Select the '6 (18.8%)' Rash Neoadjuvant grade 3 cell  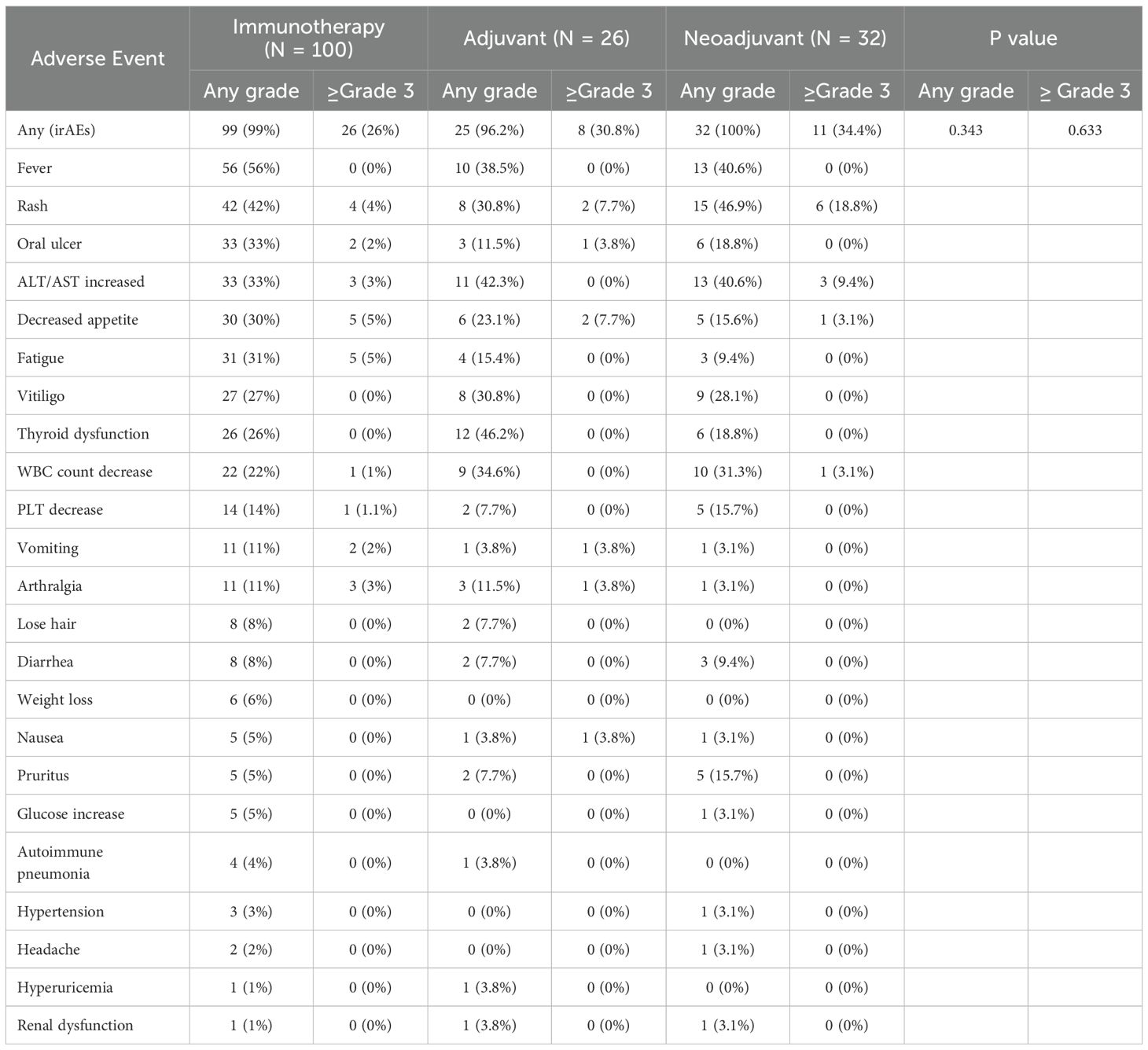(847, 206)
